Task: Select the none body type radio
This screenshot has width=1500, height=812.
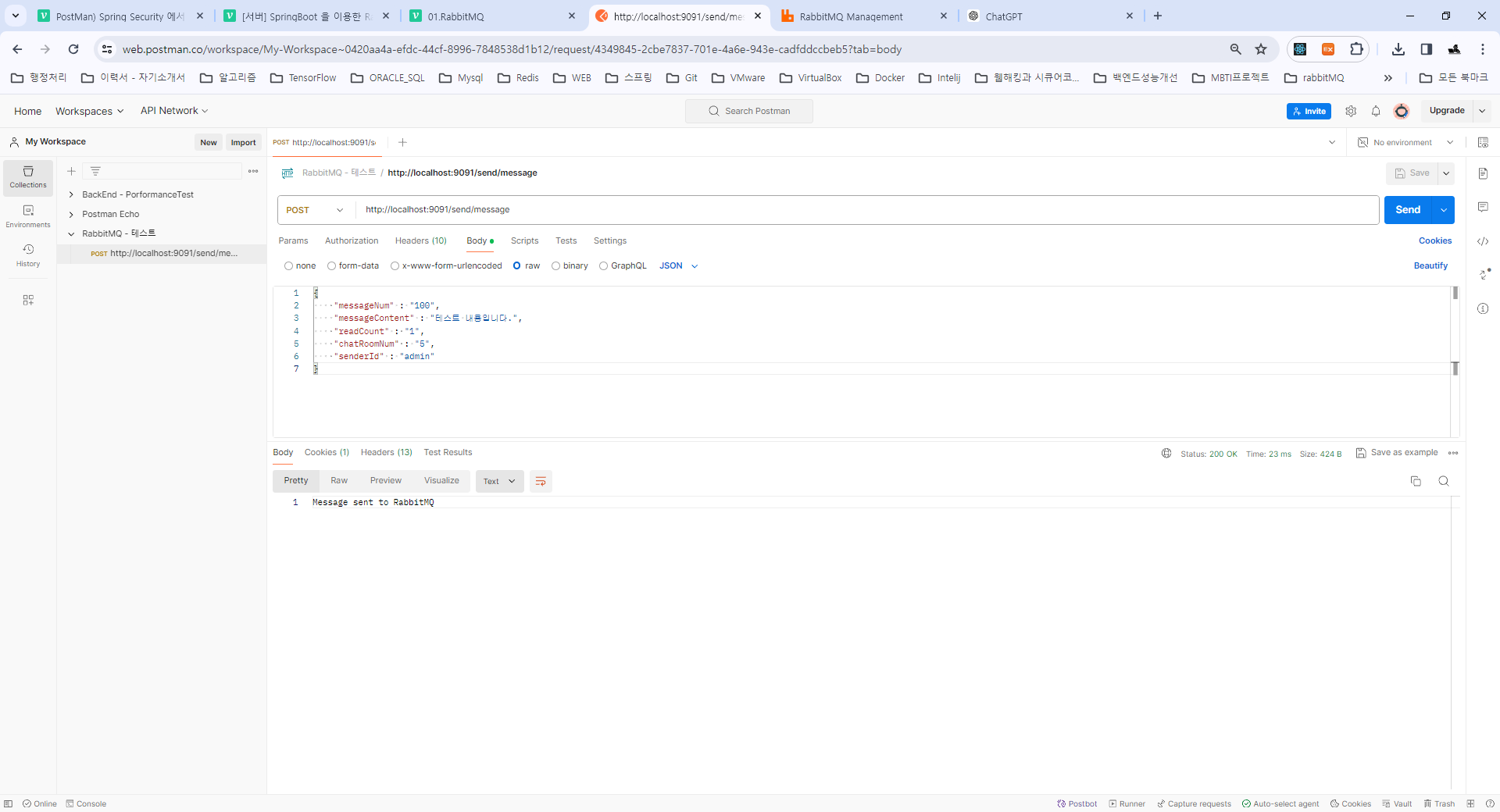Action: (x=288, y=266)
